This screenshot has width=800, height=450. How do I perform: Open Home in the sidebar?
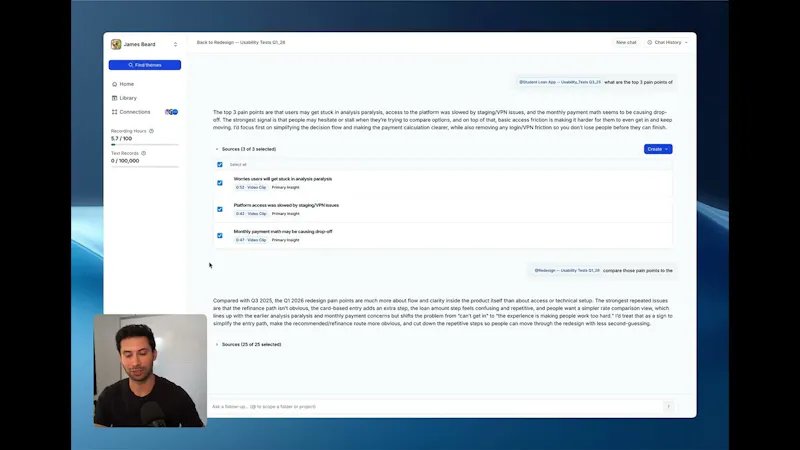coord(123,84)
